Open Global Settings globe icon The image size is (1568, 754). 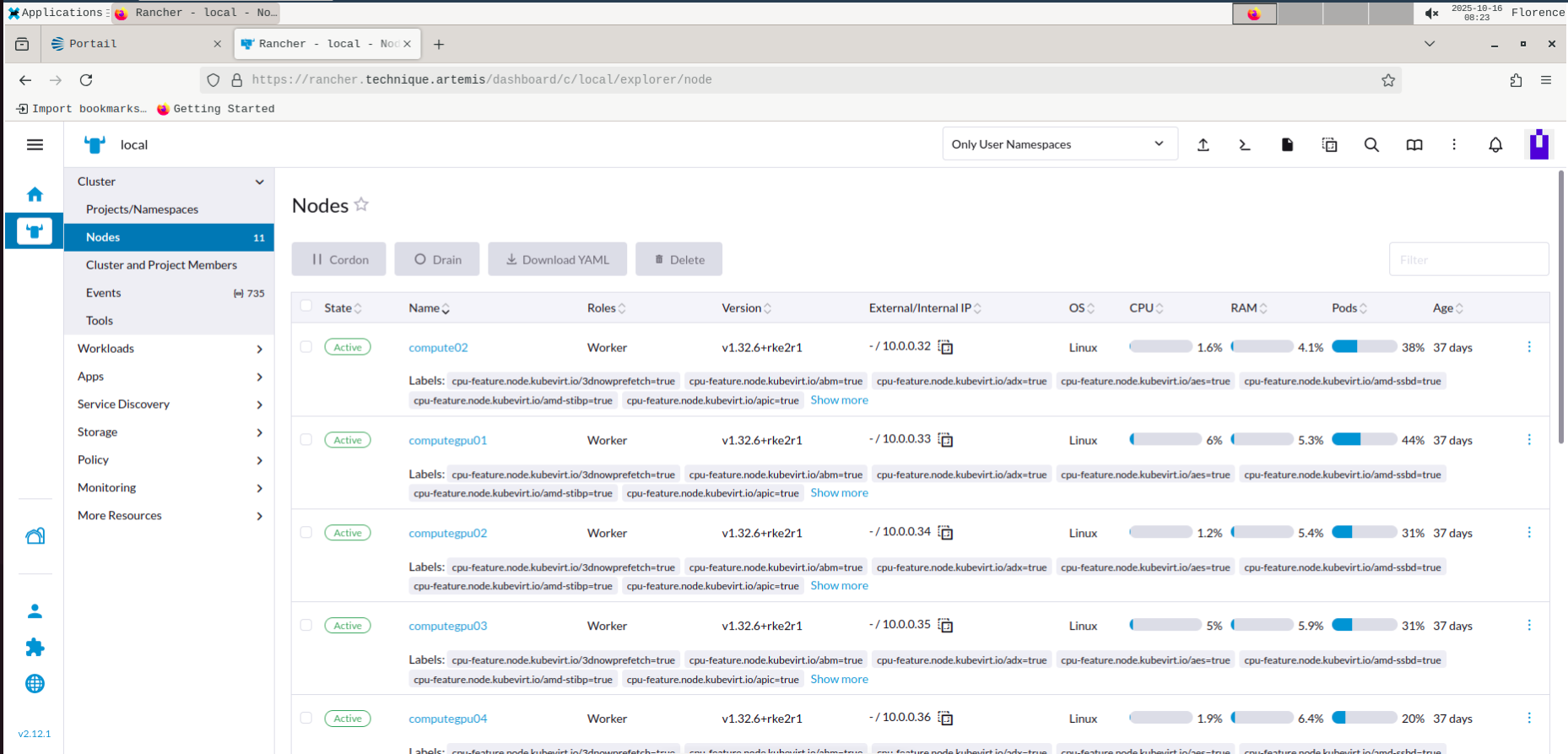click(x=35, y=684)
